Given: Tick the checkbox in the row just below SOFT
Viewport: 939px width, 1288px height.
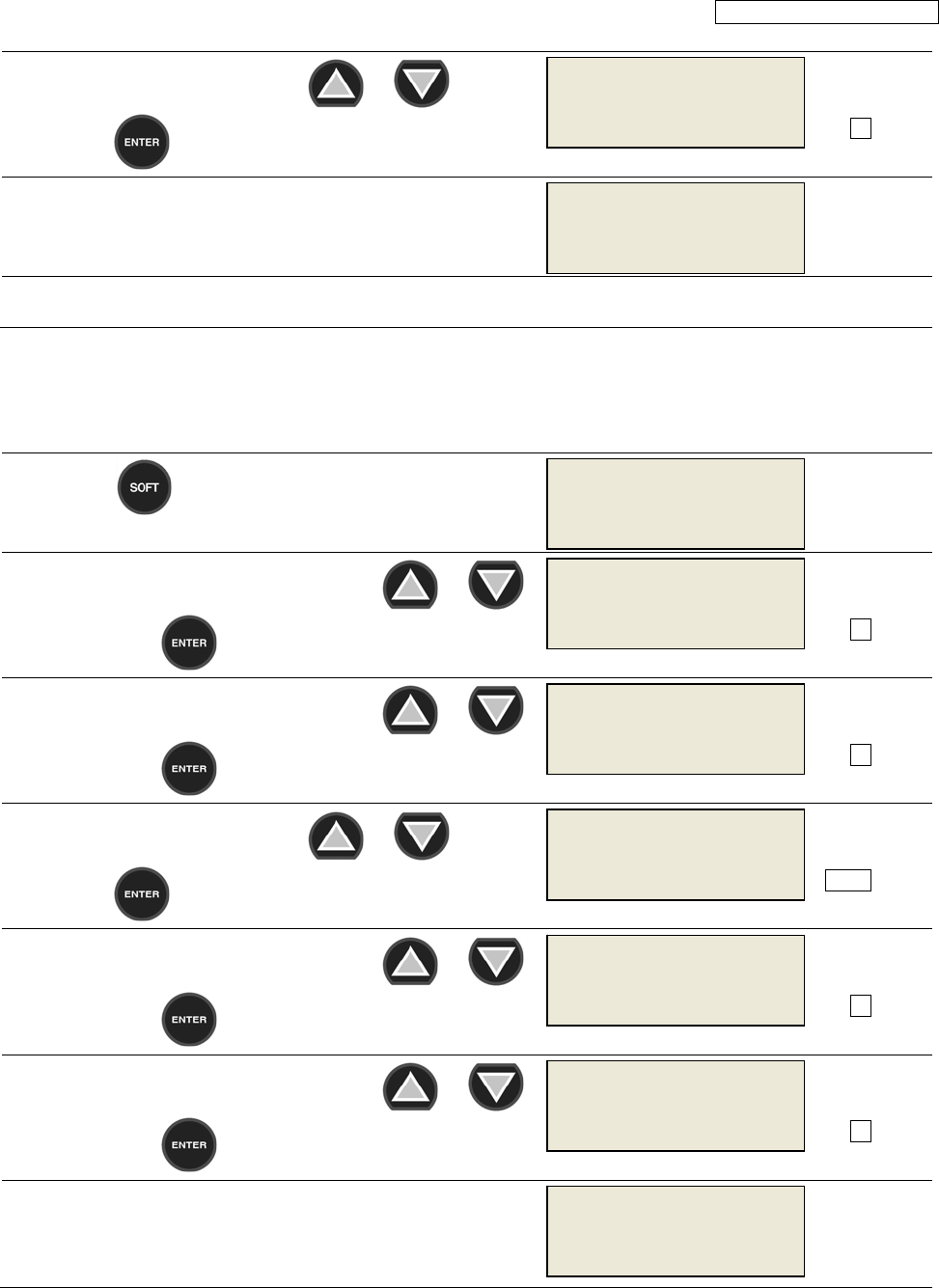Looking at the screenshot, I should [861, 629].
